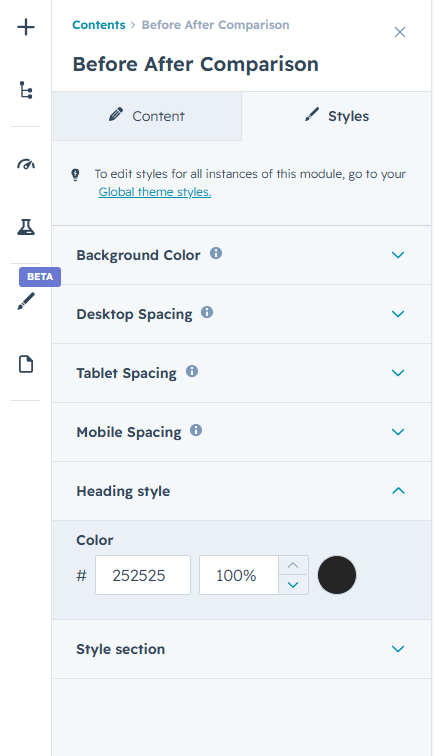The width and height of the screenshot is (434, 756).
Task: Click the hex color field 252525
Action: tap(143, 575)
